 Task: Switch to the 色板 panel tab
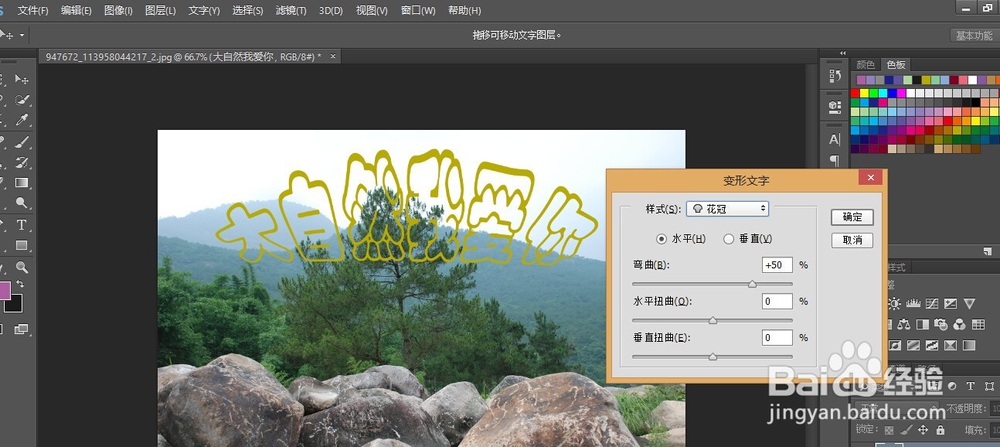point(896,64)
